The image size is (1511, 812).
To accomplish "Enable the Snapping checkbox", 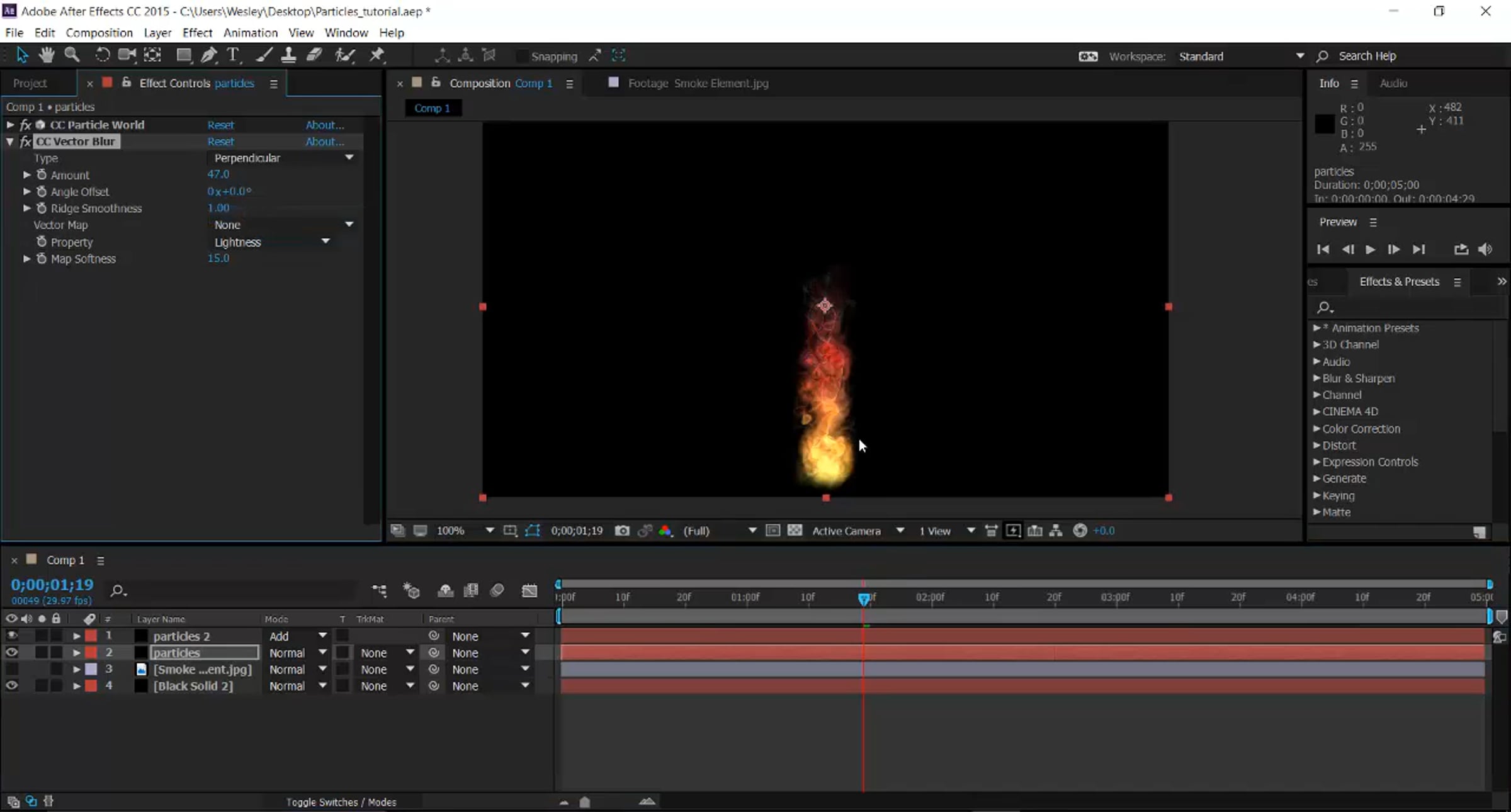I will (521, 57).
